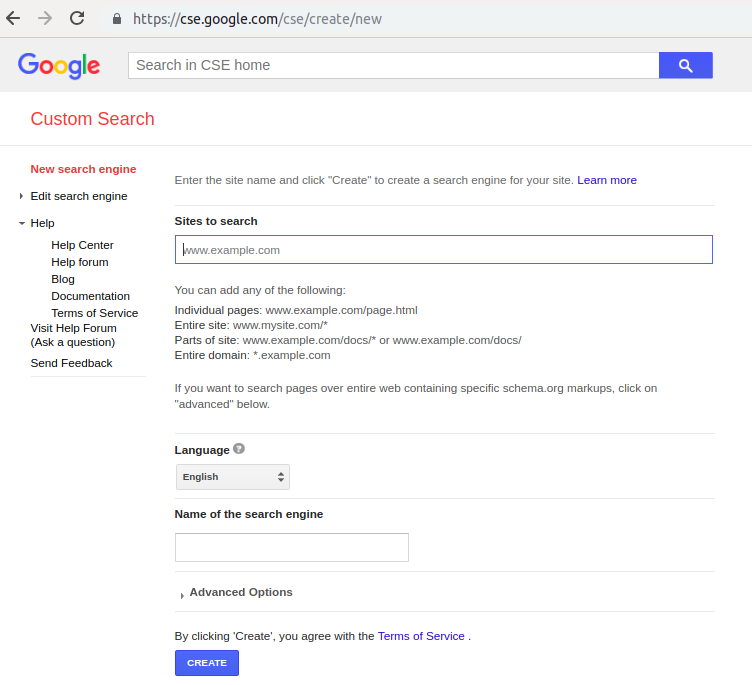This screenshot has width=752, height=685.
Task: Click Help in the sidebar
Action: [x=43, y=223]
